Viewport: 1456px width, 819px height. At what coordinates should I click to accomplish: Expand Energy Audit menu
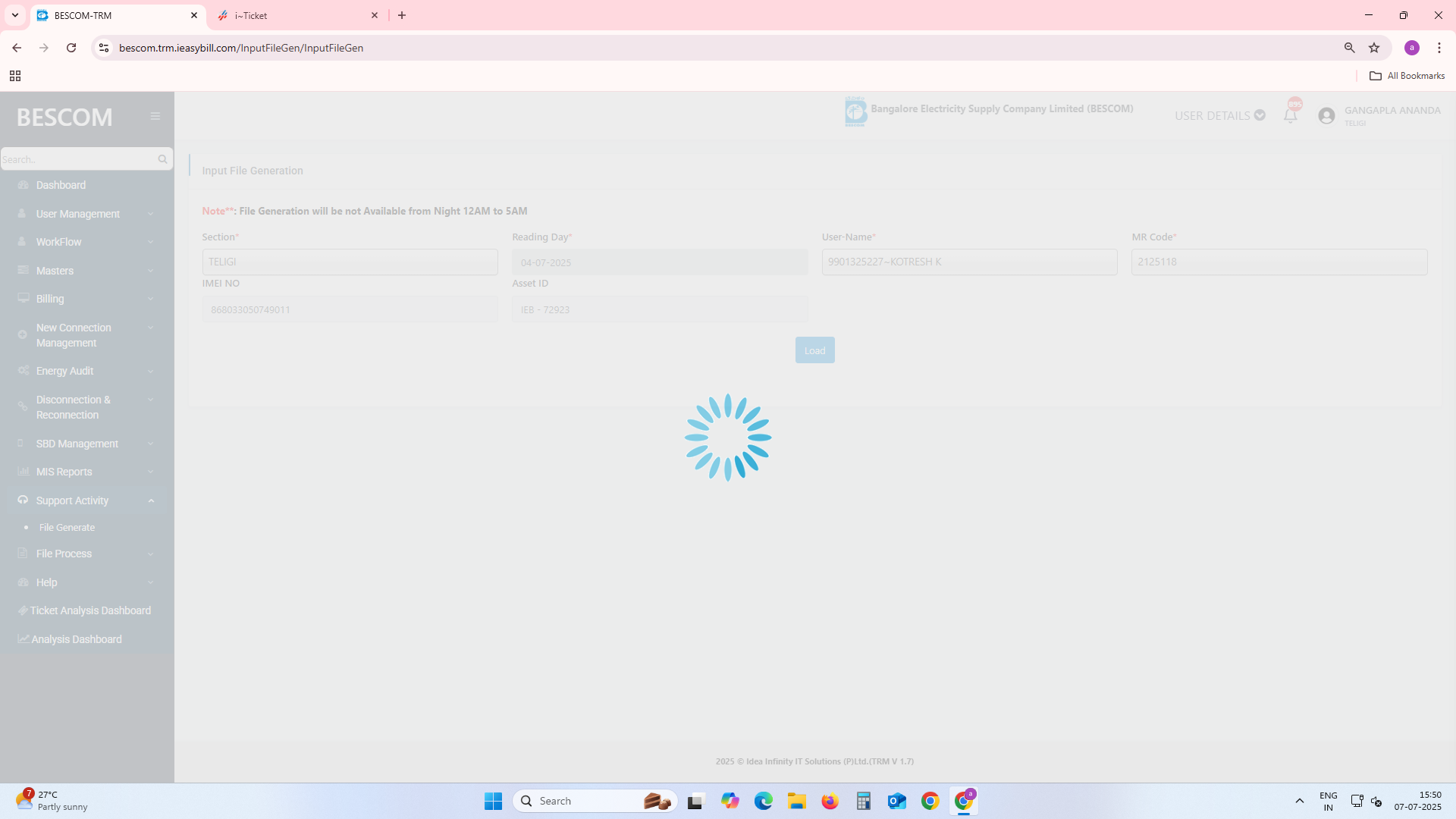pyautogui.click(x=87, y=371)
